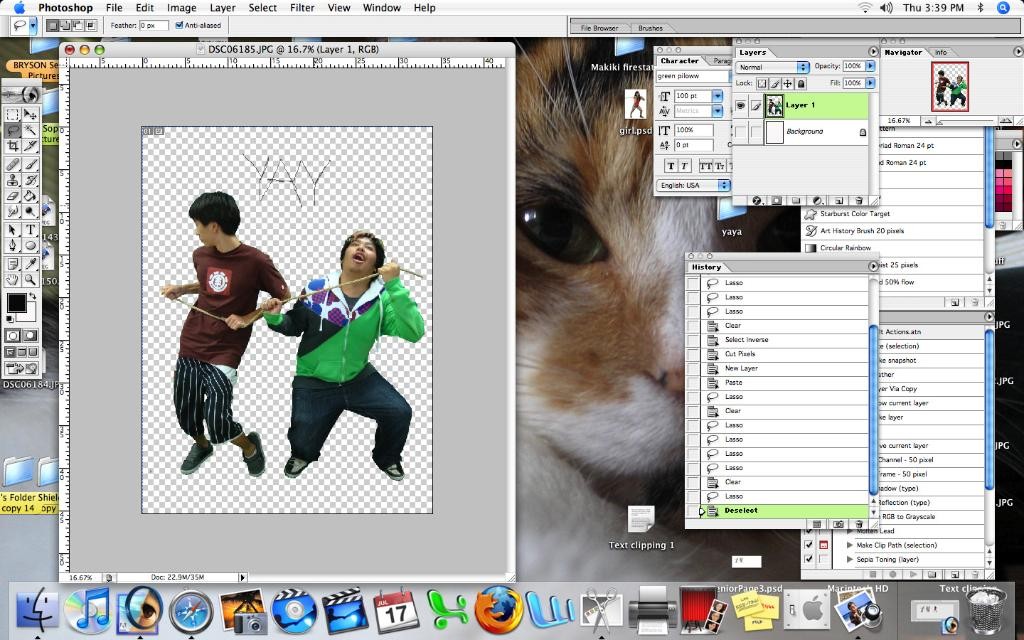Select the Smudge tool

(x=12, y=211)
